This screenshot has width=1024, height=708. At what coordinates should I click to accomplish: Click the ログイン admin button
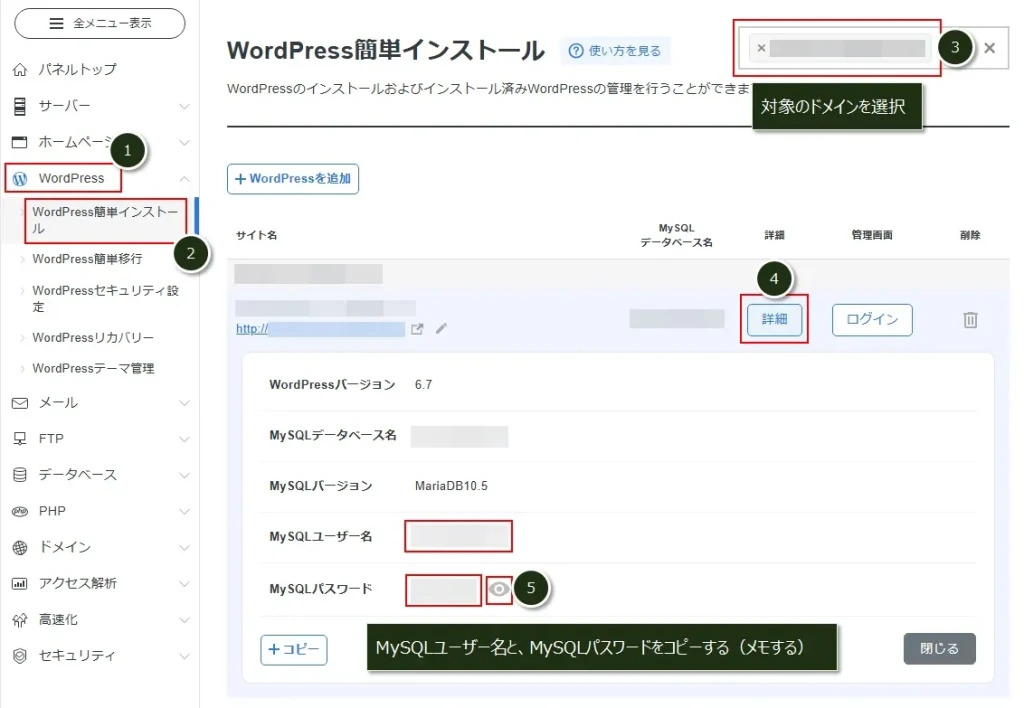(x=872, y=320)
